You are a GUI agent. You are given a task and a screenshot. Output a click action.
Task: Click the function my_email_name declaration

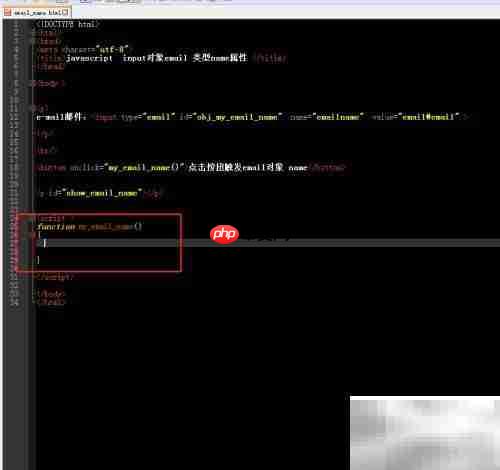coord(89,227)
